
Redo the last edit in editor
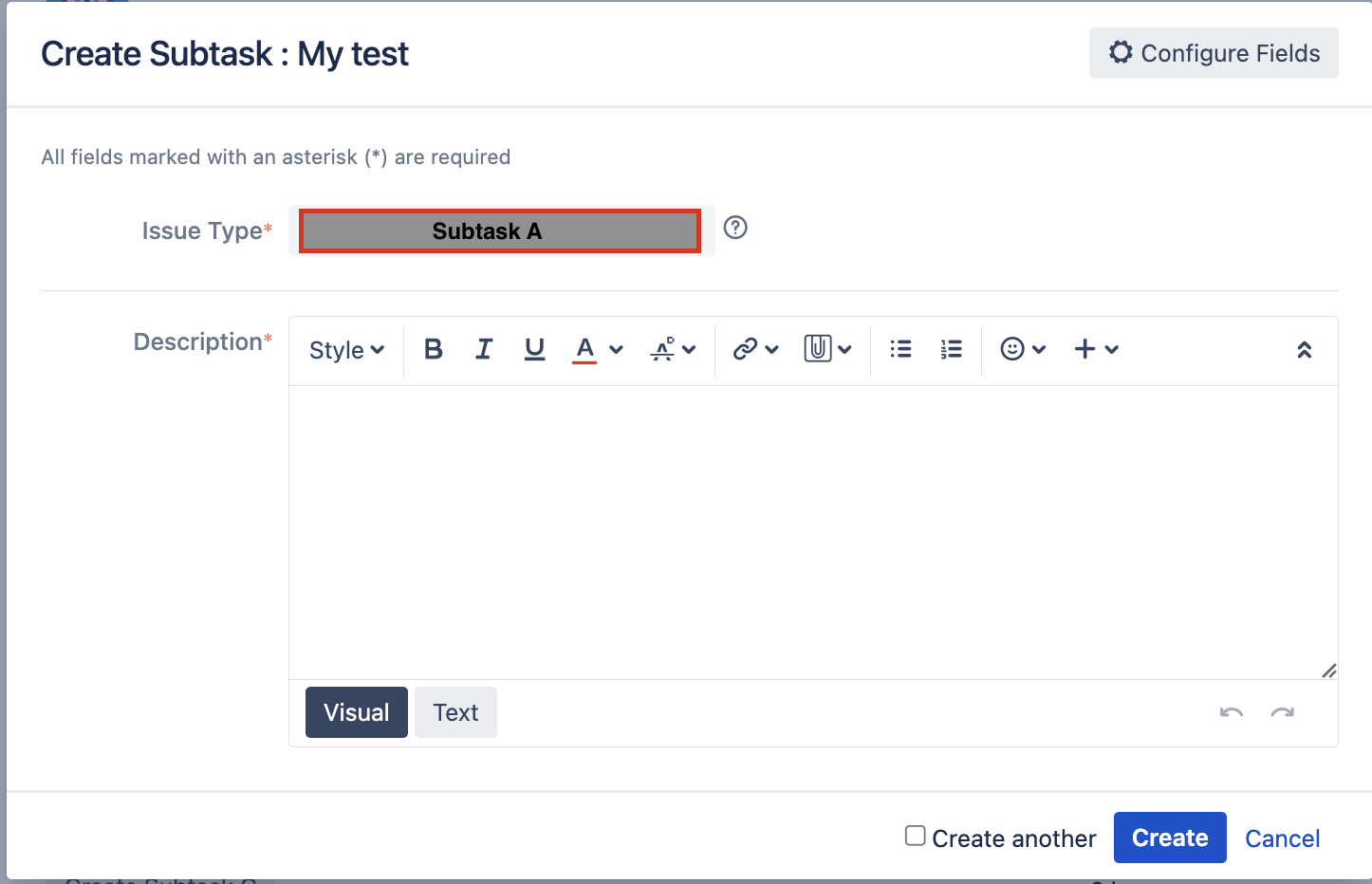pyautogui.click(x=1282, y=712)
